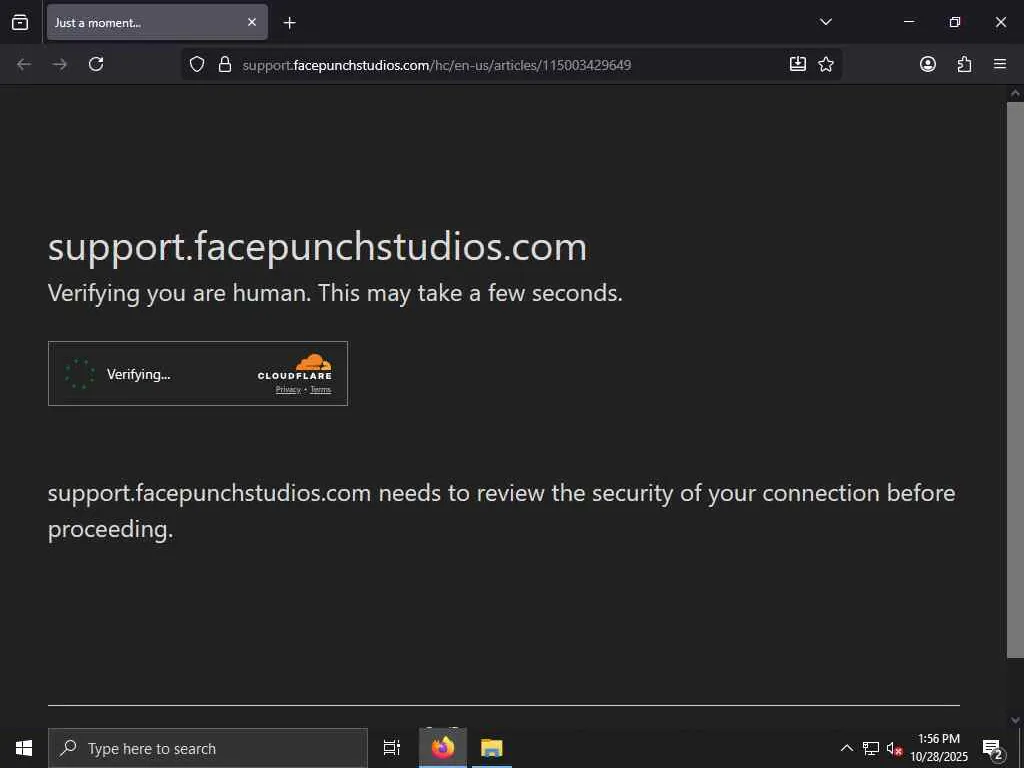
Task: Reload the current page
Action: tap(96, 64)
